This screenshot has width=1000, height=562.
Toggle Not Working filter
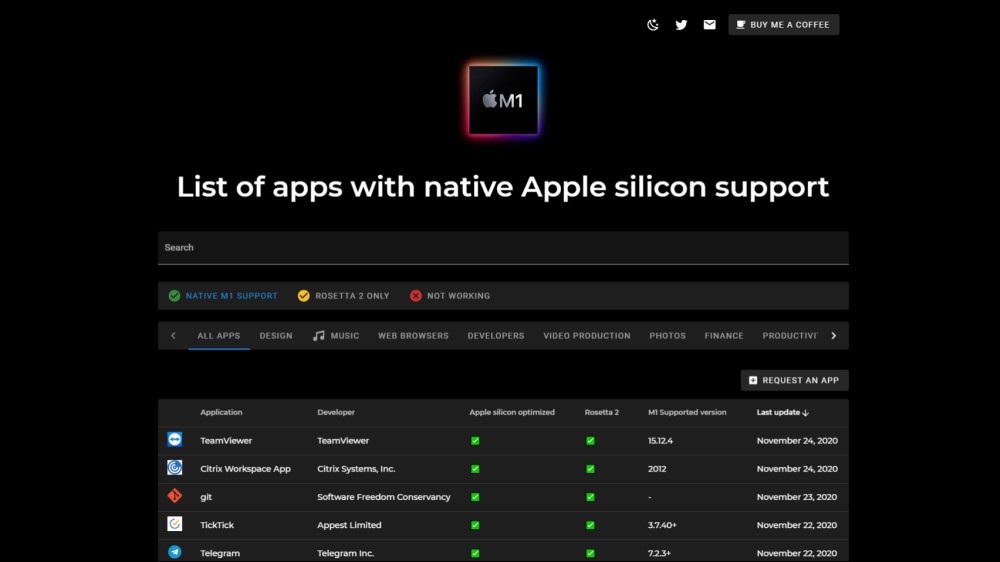[450, 296]
